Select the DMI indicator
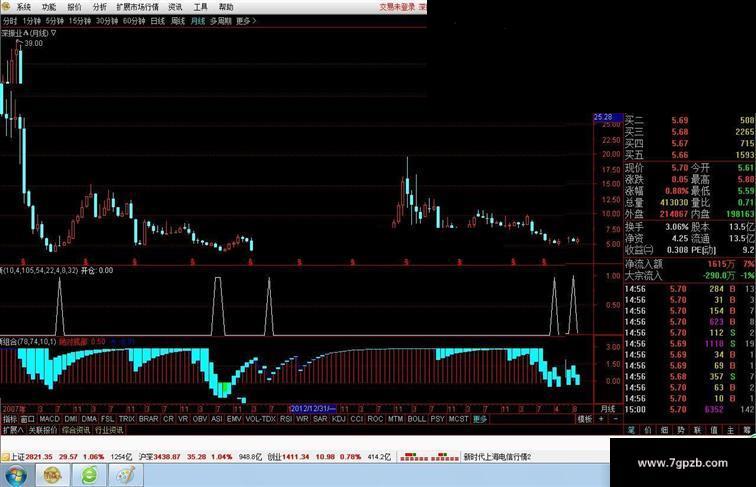Image resolution: width=756 pixels, height=487 pixels. click(x=70, y=419)
